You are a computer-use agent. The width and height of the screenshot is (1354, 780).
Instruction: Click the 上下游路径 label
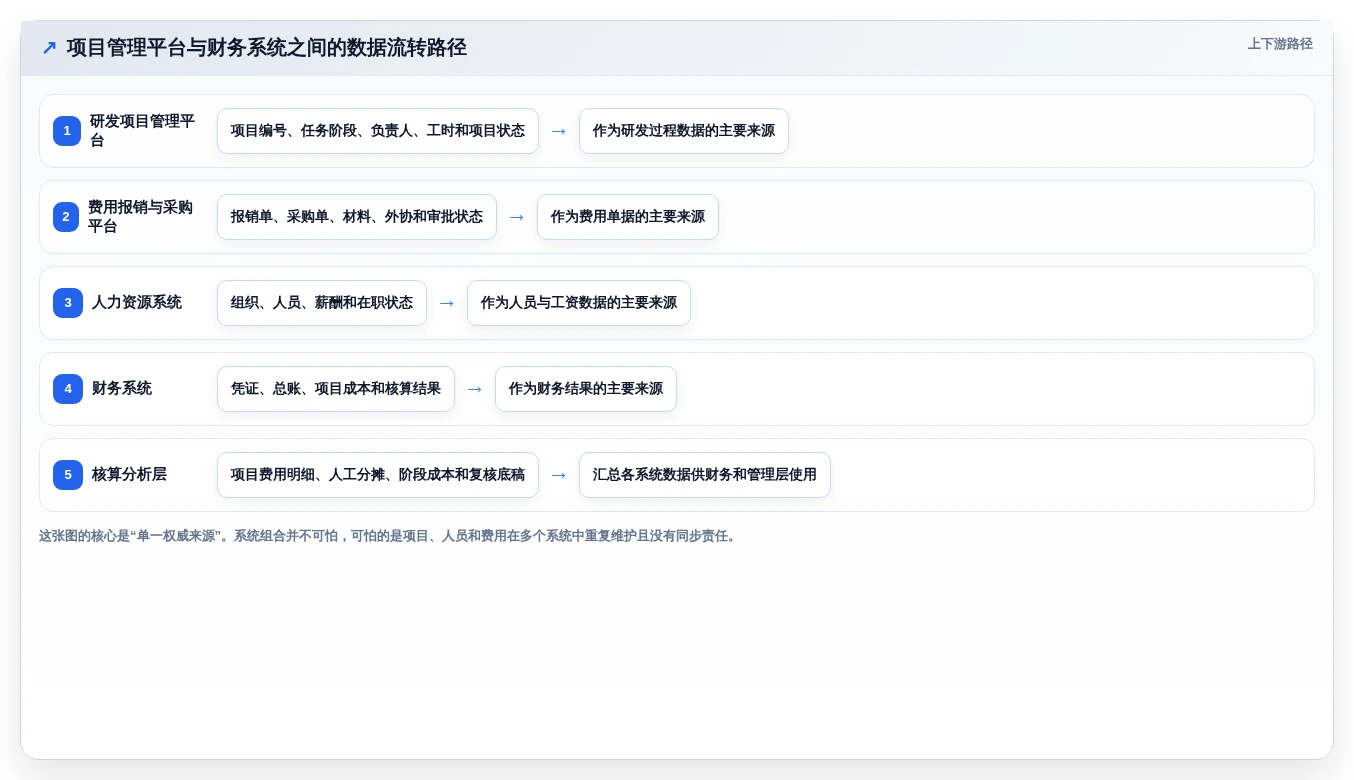1280,44
